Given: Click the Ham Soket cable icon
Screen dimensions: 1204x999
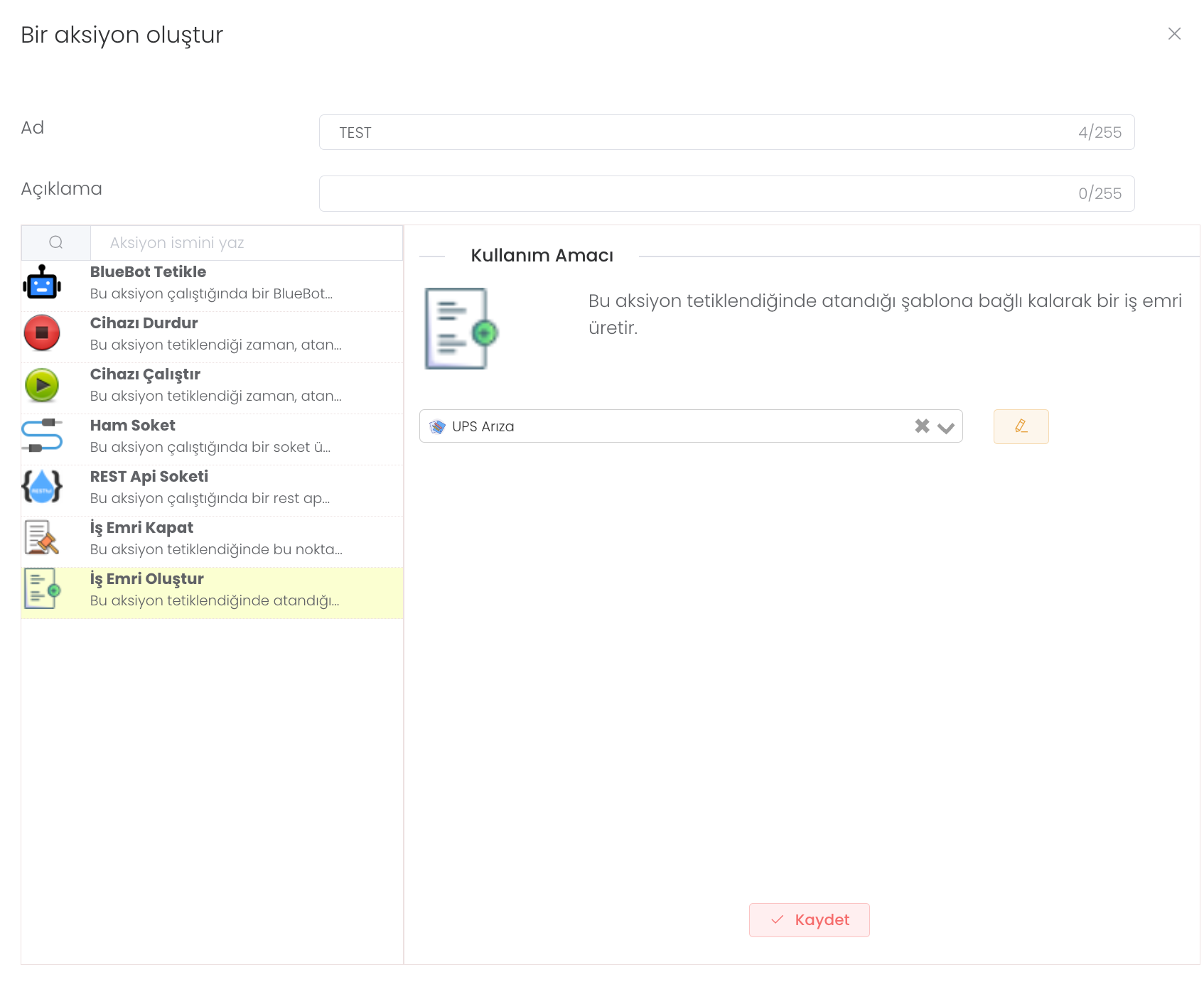Looking at the screenshot, I should (42, 436).
